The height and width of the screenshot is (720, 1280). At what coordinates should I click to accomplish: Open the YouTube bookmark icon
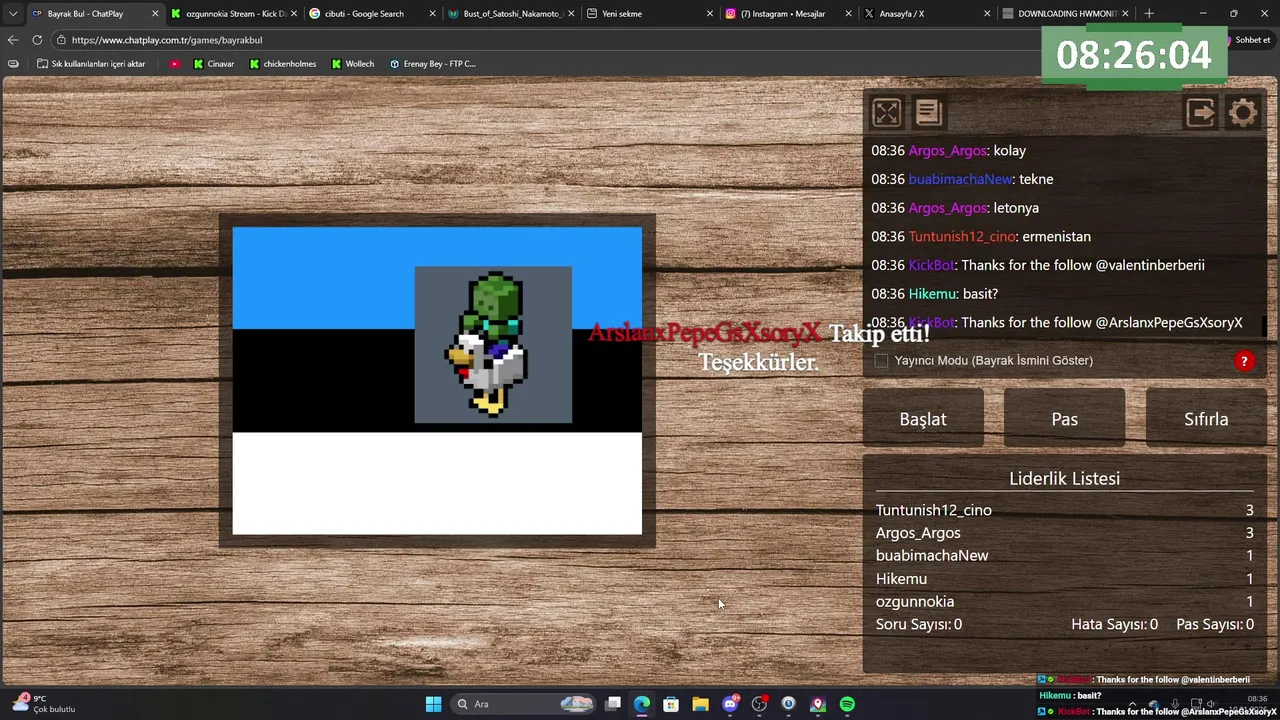coord(175,64)
